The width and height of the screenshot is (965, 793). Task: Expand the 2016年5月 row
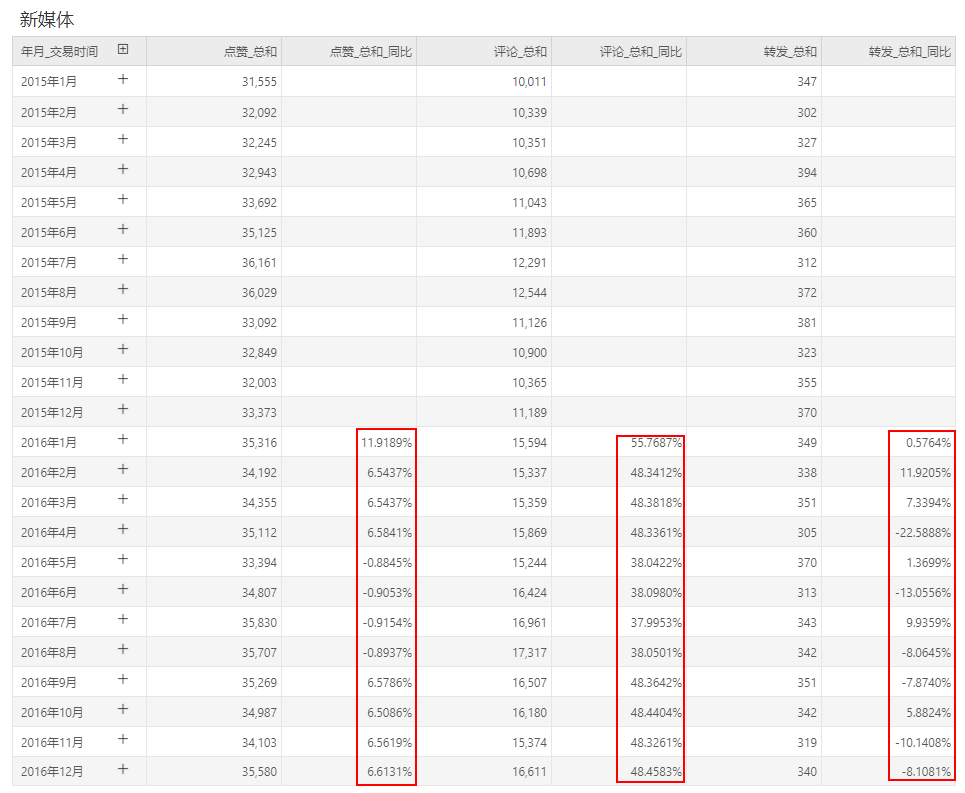coord(123,559)
